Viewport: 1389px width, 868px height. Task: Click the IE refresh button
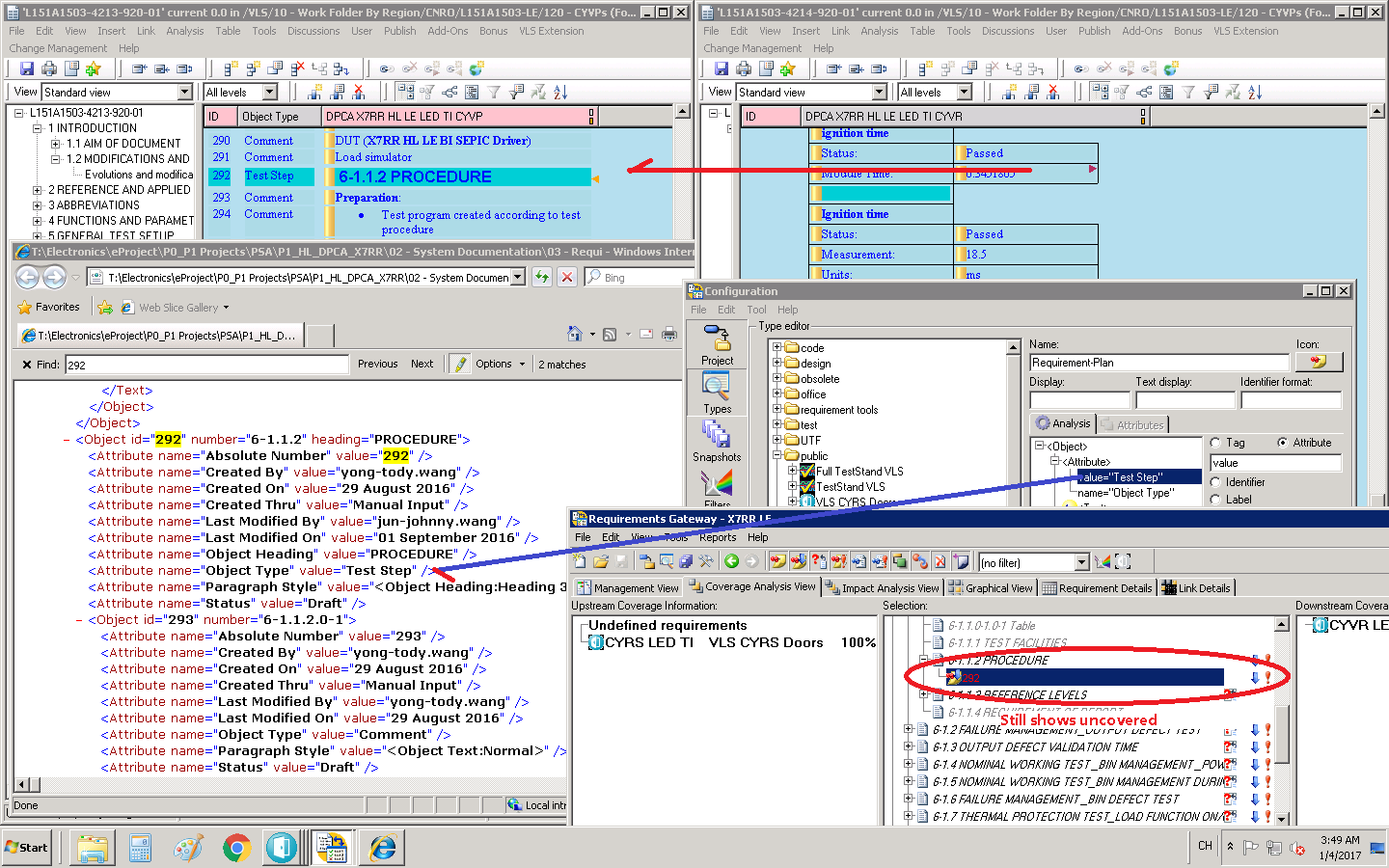click(542, 277)
